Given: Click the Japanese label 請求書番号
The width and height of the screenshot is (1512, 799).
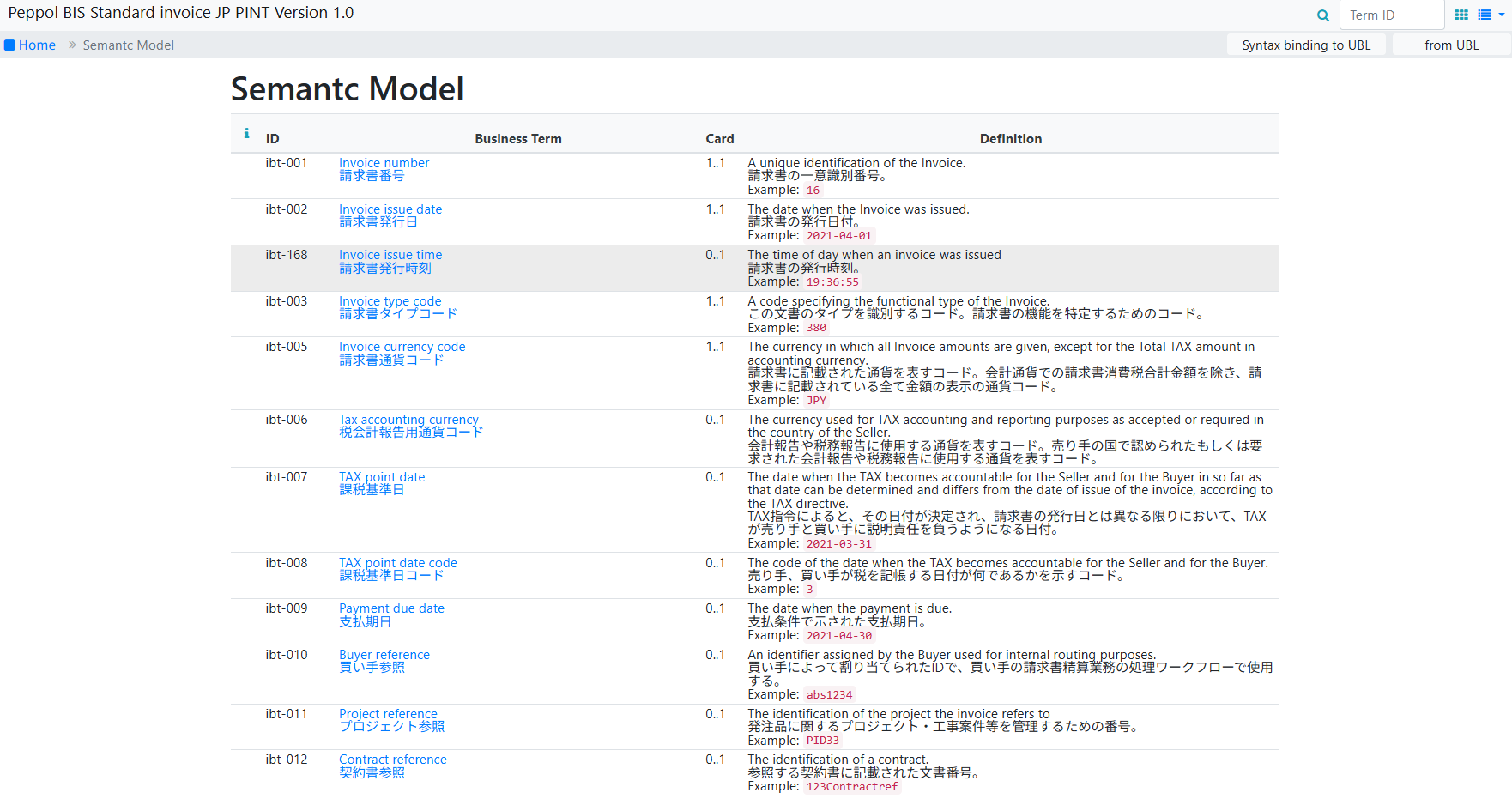Looking at the screenshot, I should [372, 176].
